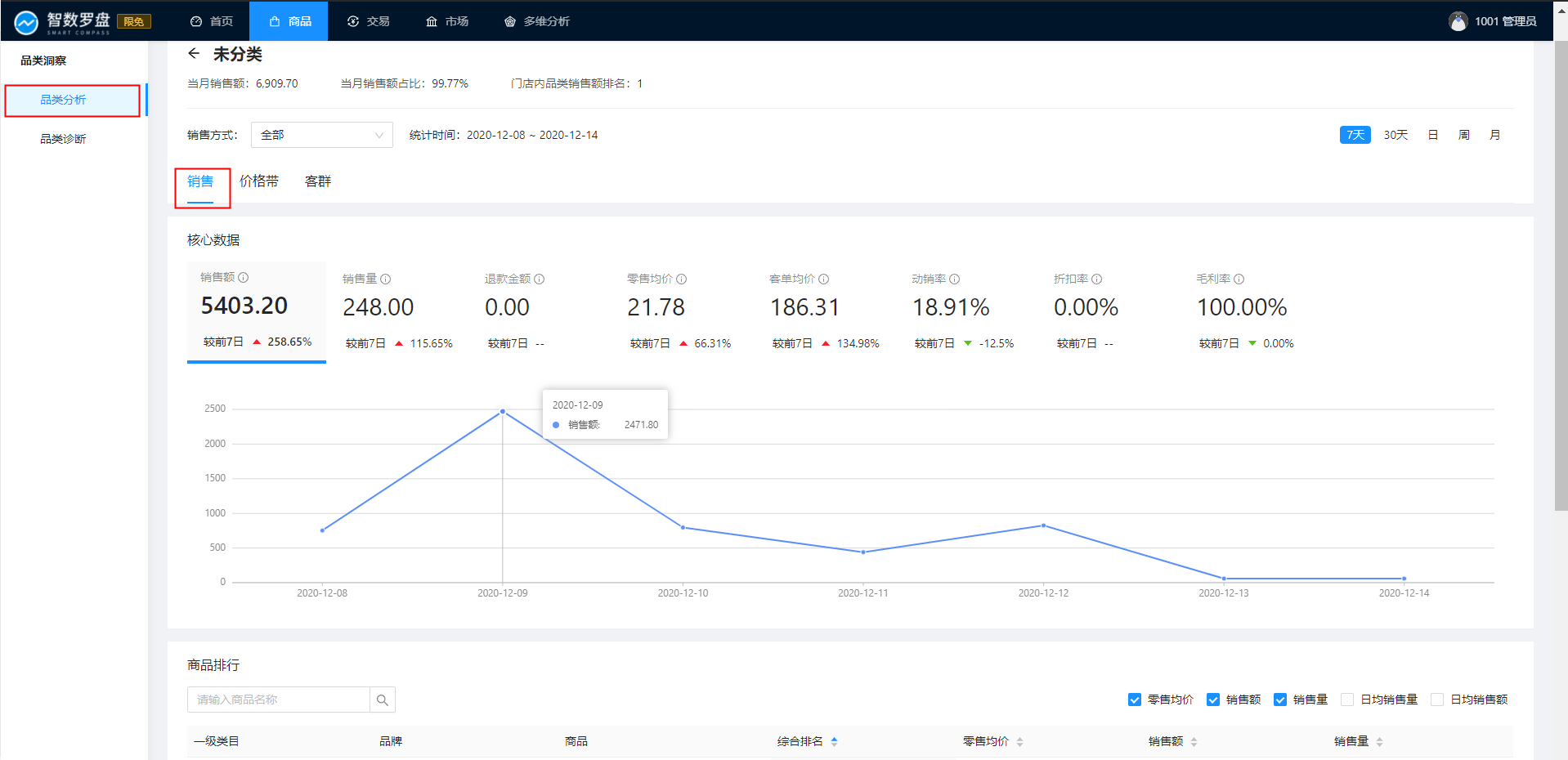The width and height of the screenshot is (1568, 760).
Task: Toggle the 日均销售额 checkbox
Action: coord(1437,700)
